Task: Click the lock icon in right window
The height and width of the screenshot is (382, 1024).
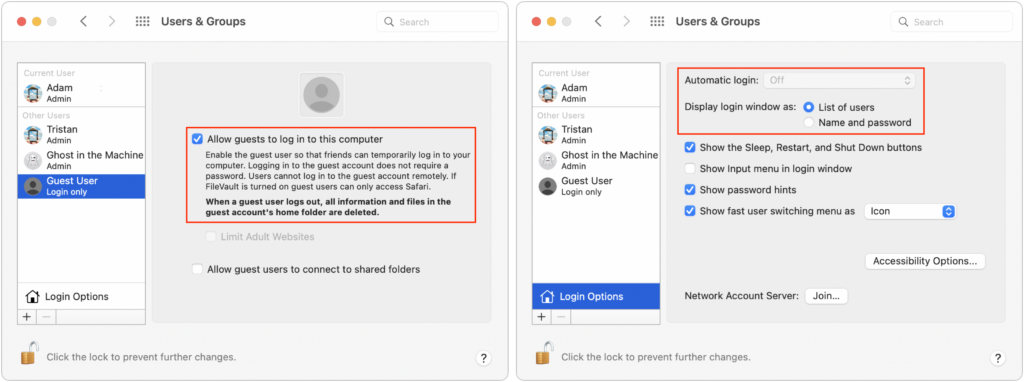Action: coord(543,353)
